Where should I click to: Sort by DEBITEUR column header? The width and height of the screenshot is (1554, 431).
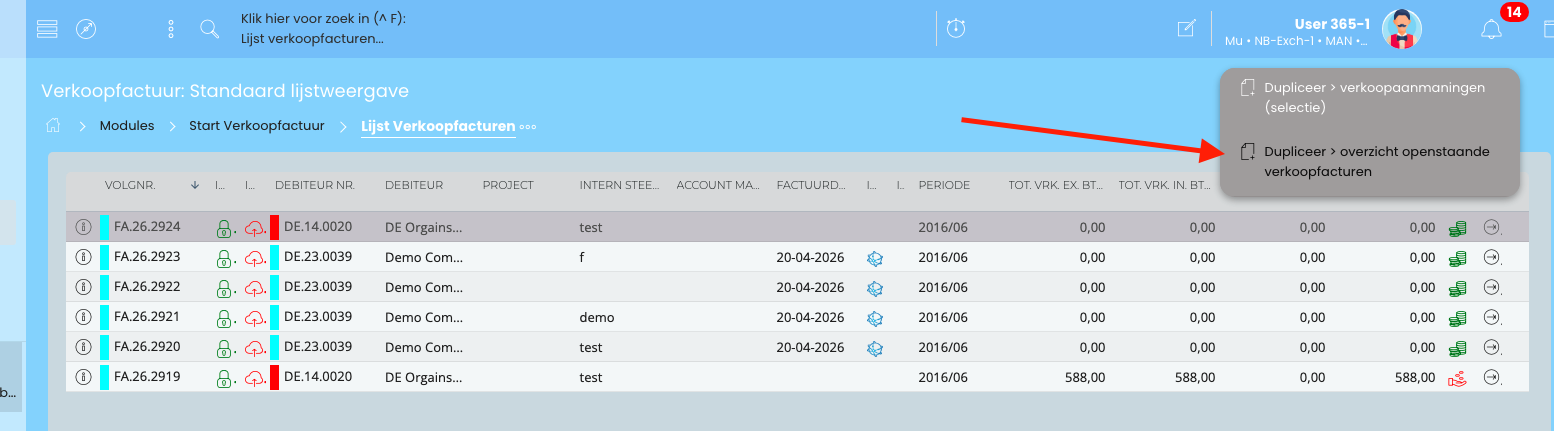[414, 185]
